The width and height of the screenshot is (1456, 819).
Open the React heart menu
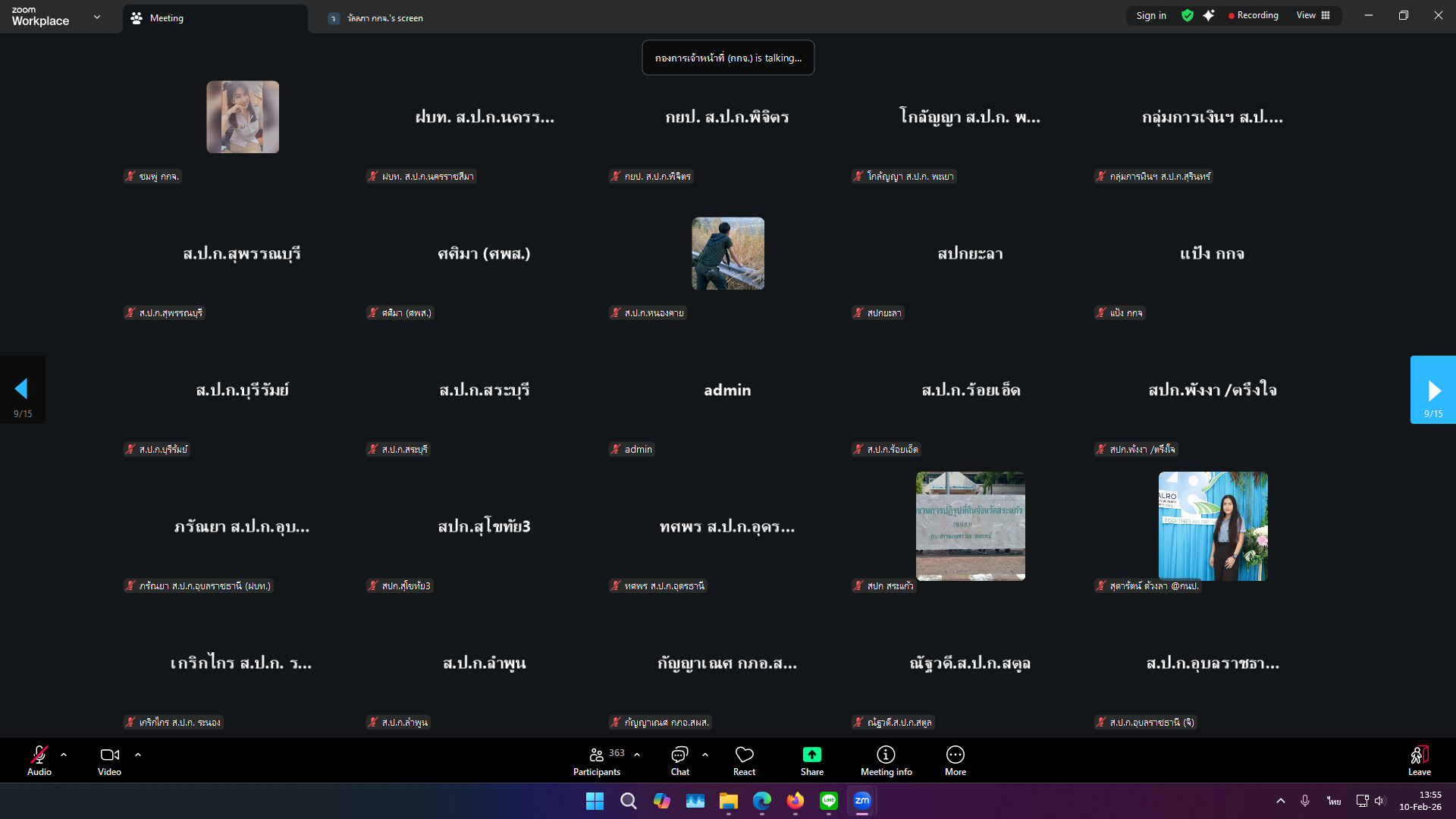(744, 755)
